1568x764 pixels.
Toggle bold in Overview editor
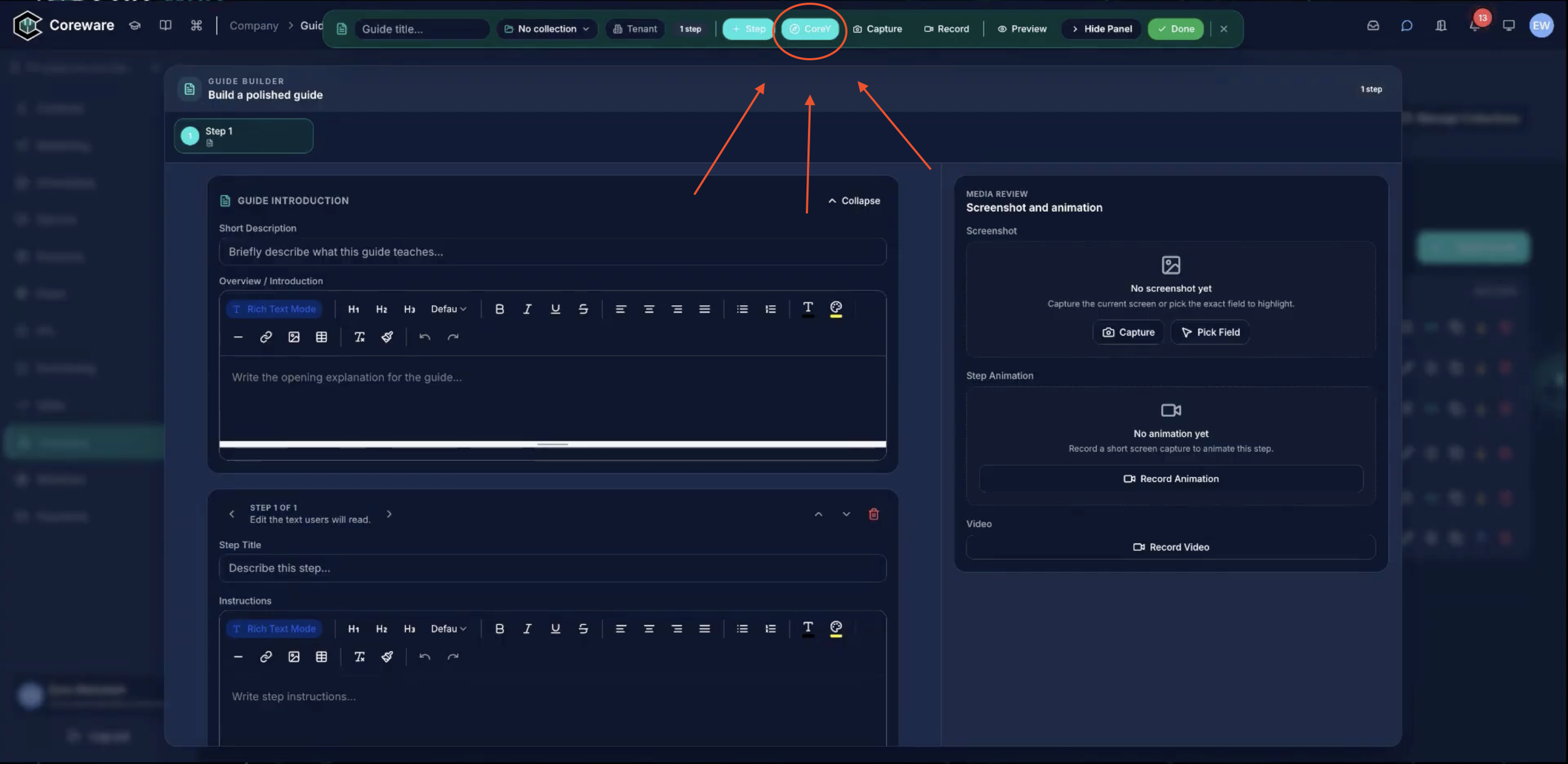pos(499,309)
